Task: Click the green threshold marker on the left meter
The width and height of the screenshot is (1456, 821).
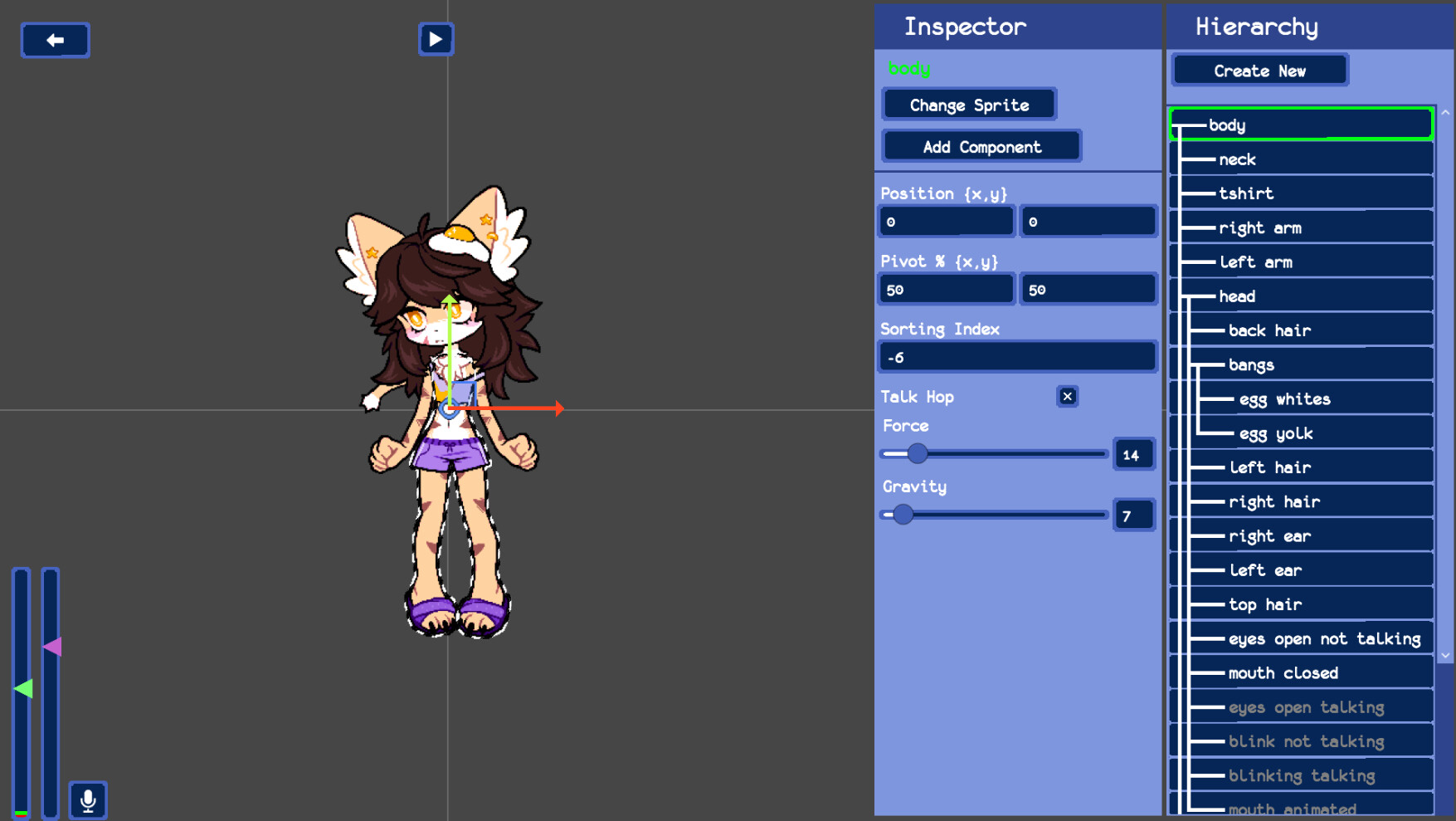Action: 23,689
